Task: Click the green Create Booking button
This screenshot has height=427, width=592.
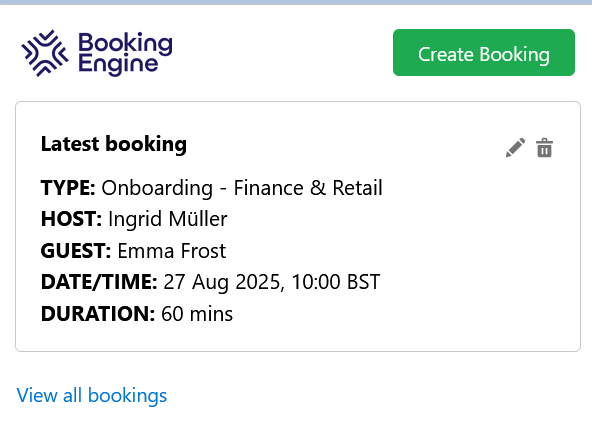Action: point(484,52)
